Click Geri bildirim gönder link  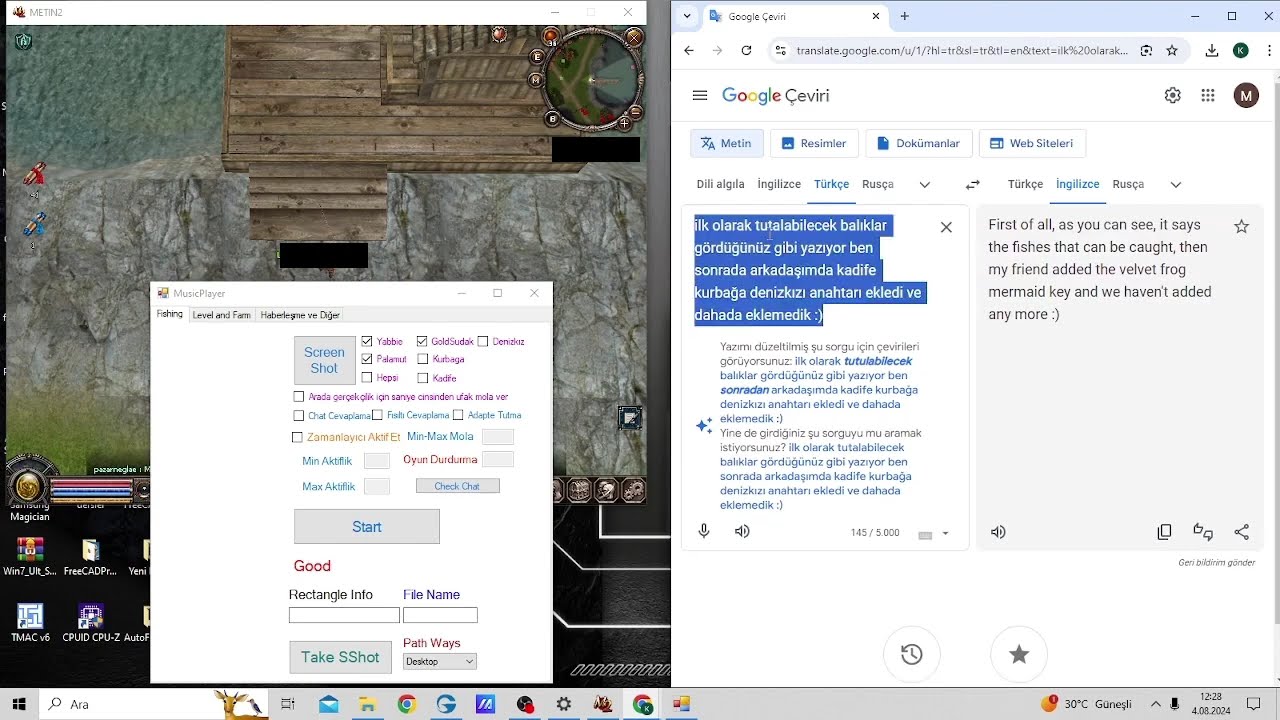coord(1216,563)
